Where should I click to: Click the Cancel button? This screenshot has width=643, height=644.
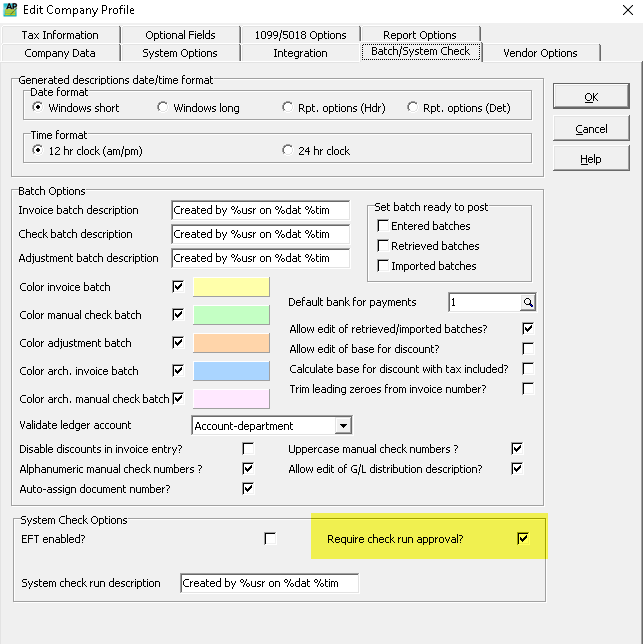point(591,129)
